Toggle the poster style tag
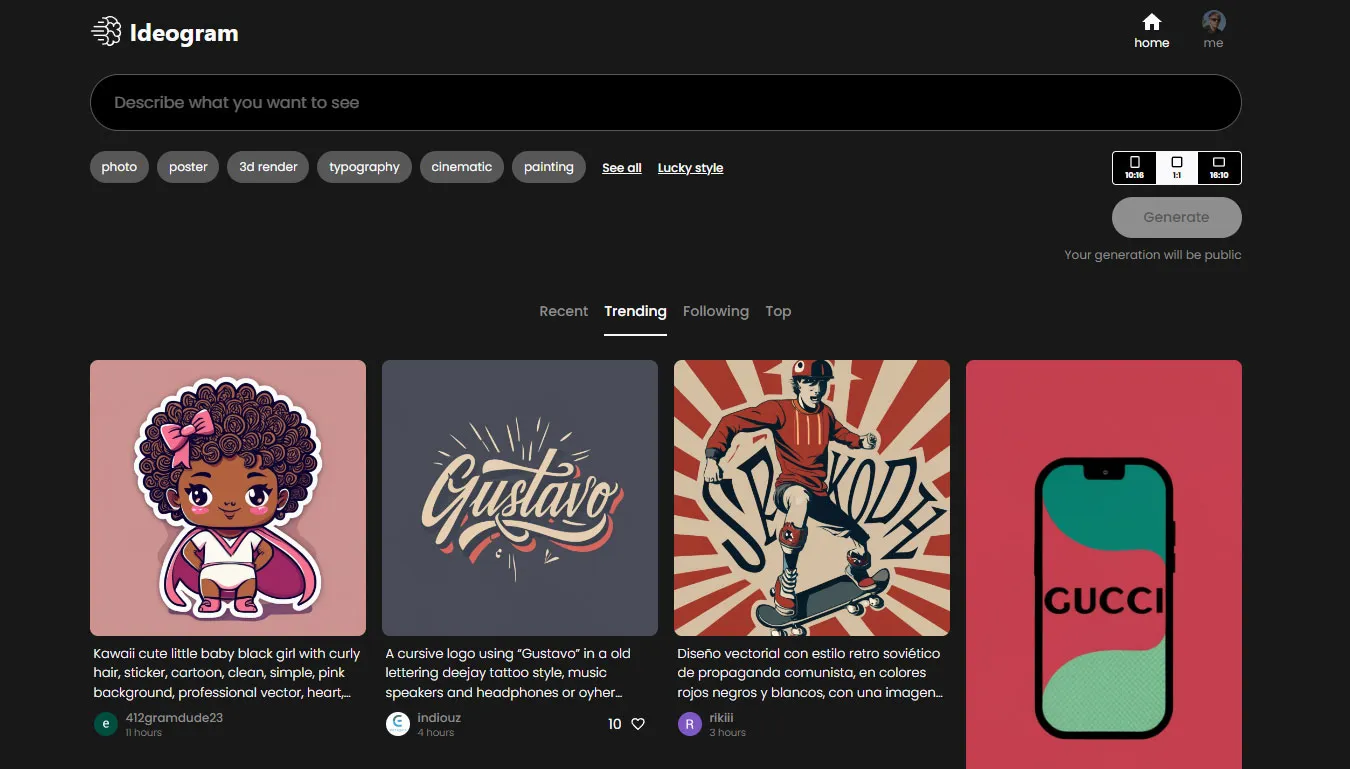The height and width of the screenshot is (769, 1350). (x=188, y=167)
